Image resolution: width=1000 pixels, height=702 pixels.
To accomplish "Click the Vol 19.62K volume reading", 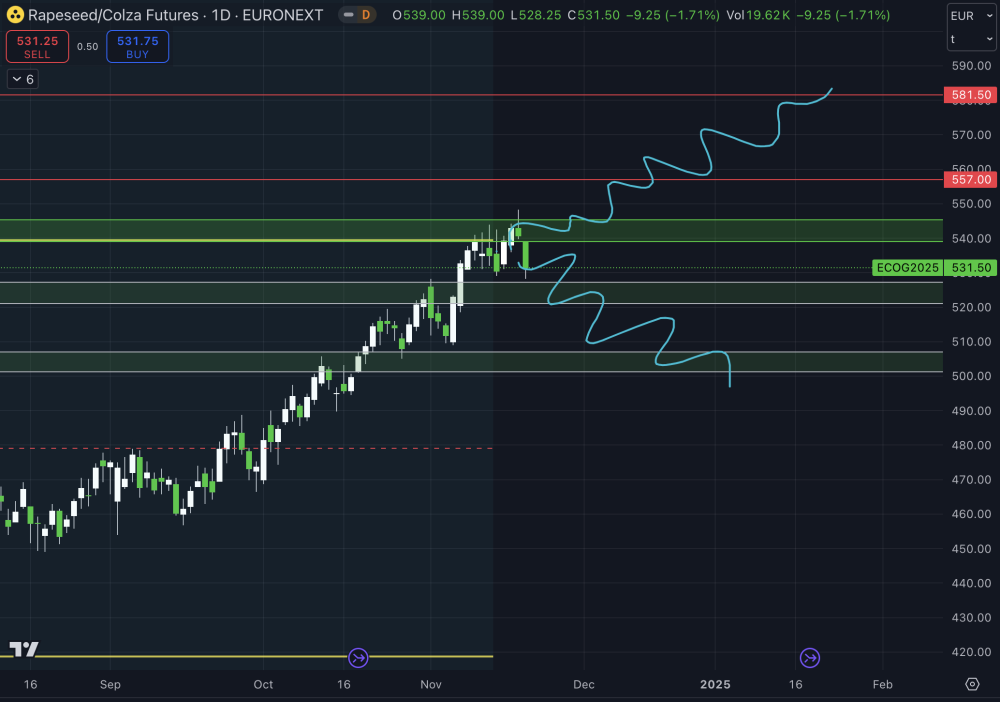I will (759, 15).
